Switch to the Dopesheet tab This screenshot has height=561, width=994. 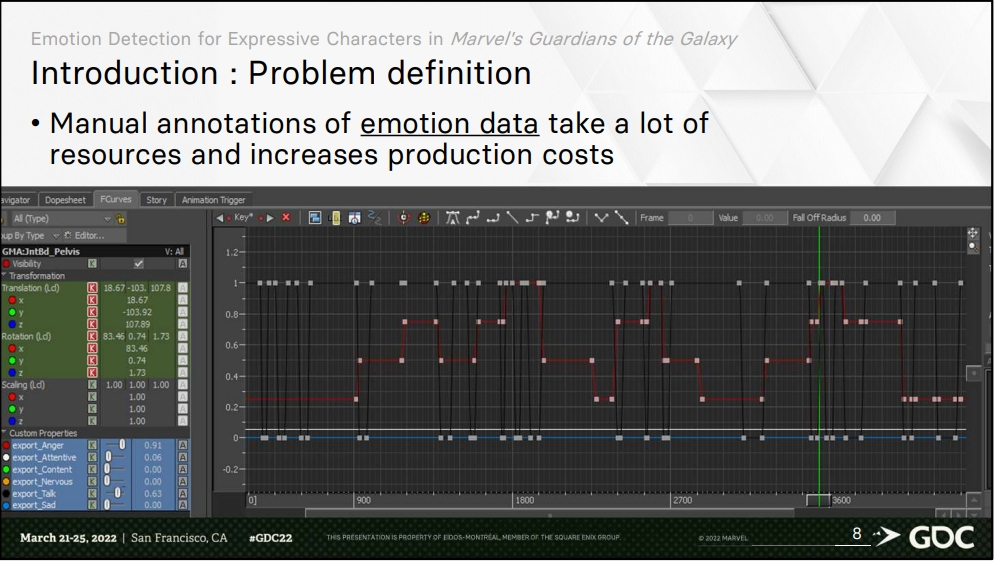click(65, 200)
